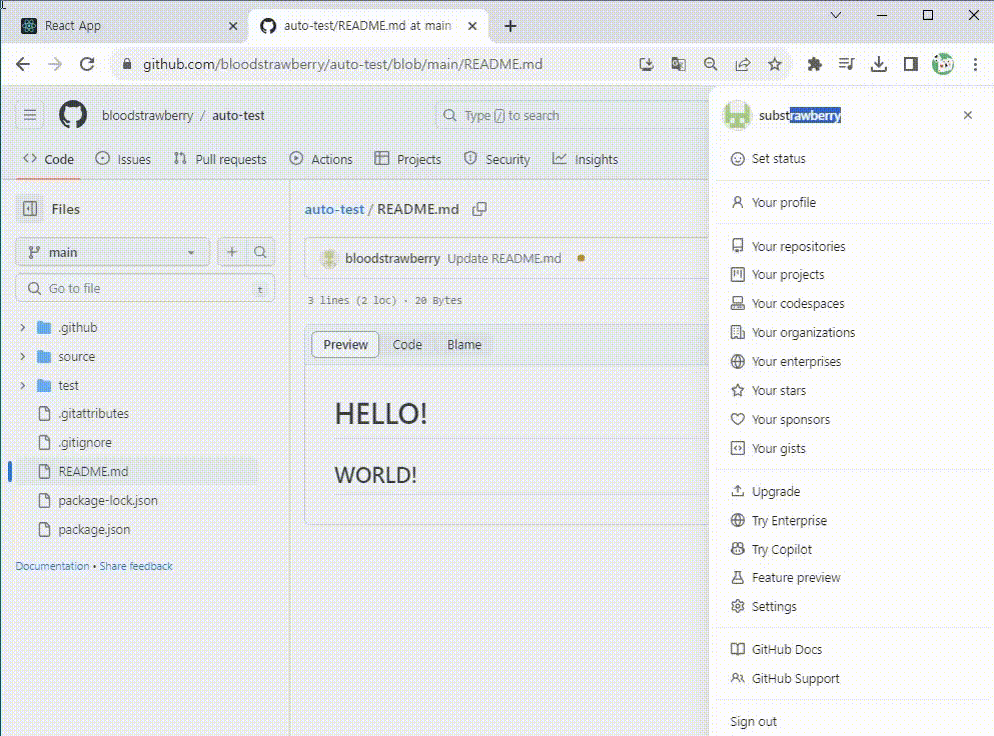Open a new browser tab
This screenshot has width=994, height=736.
click(510, 26)
